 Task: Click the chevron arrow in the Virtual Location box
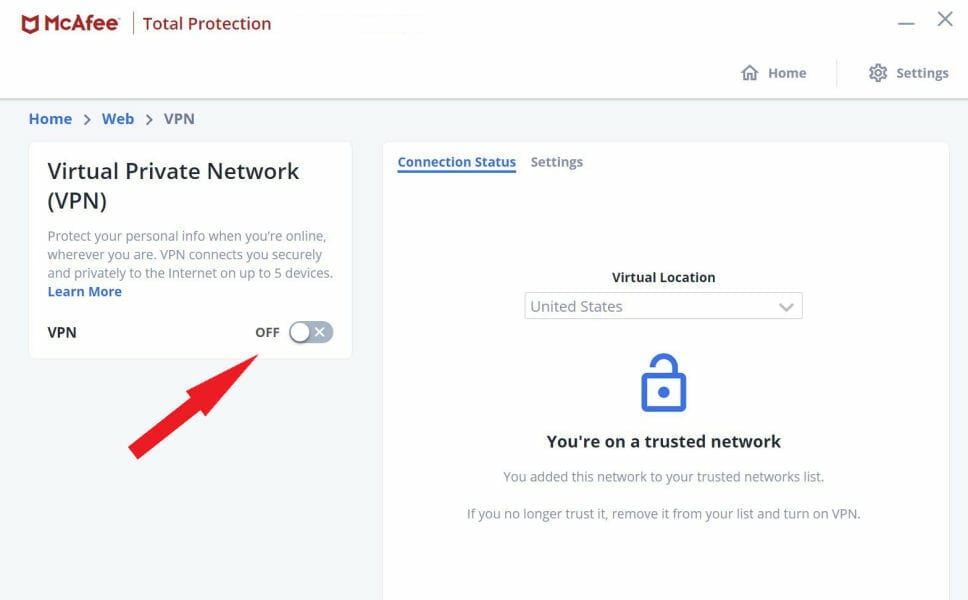786,307
